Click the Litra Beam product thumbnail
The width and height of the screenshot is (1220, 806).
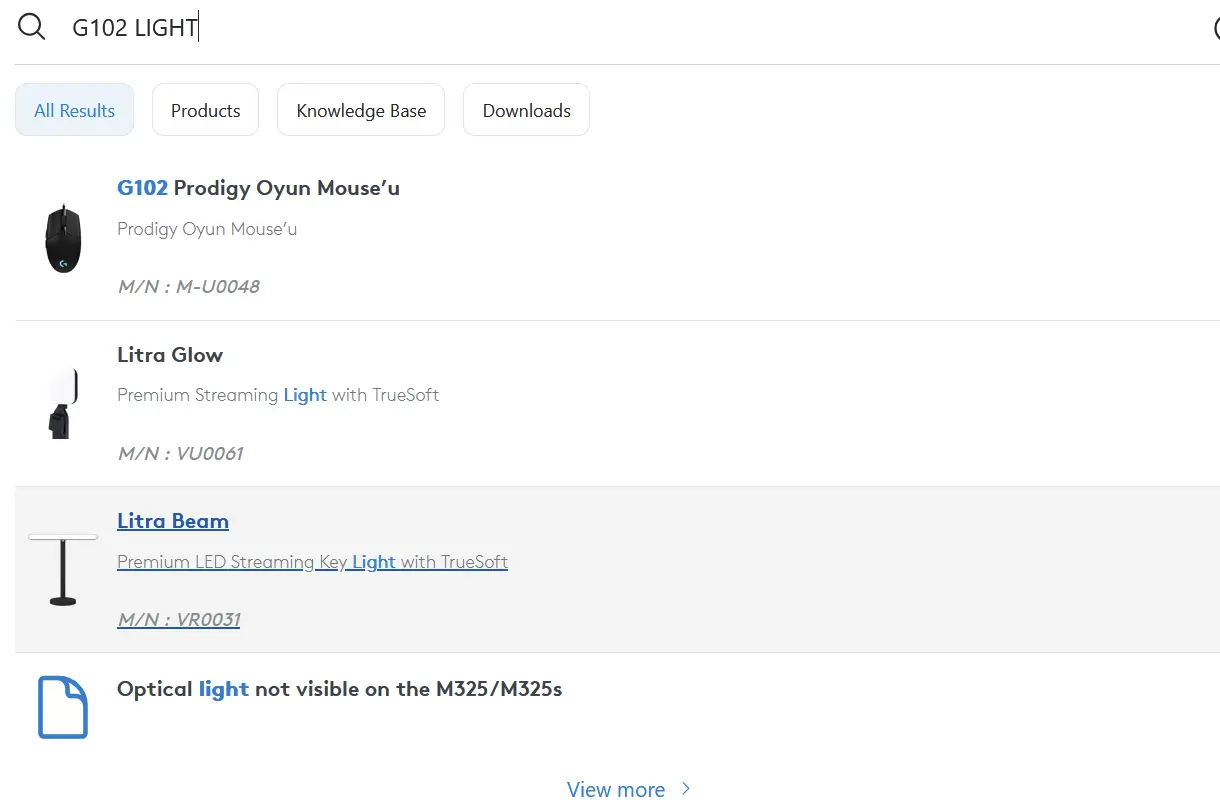pyautogui.click(x=63, y=570)
